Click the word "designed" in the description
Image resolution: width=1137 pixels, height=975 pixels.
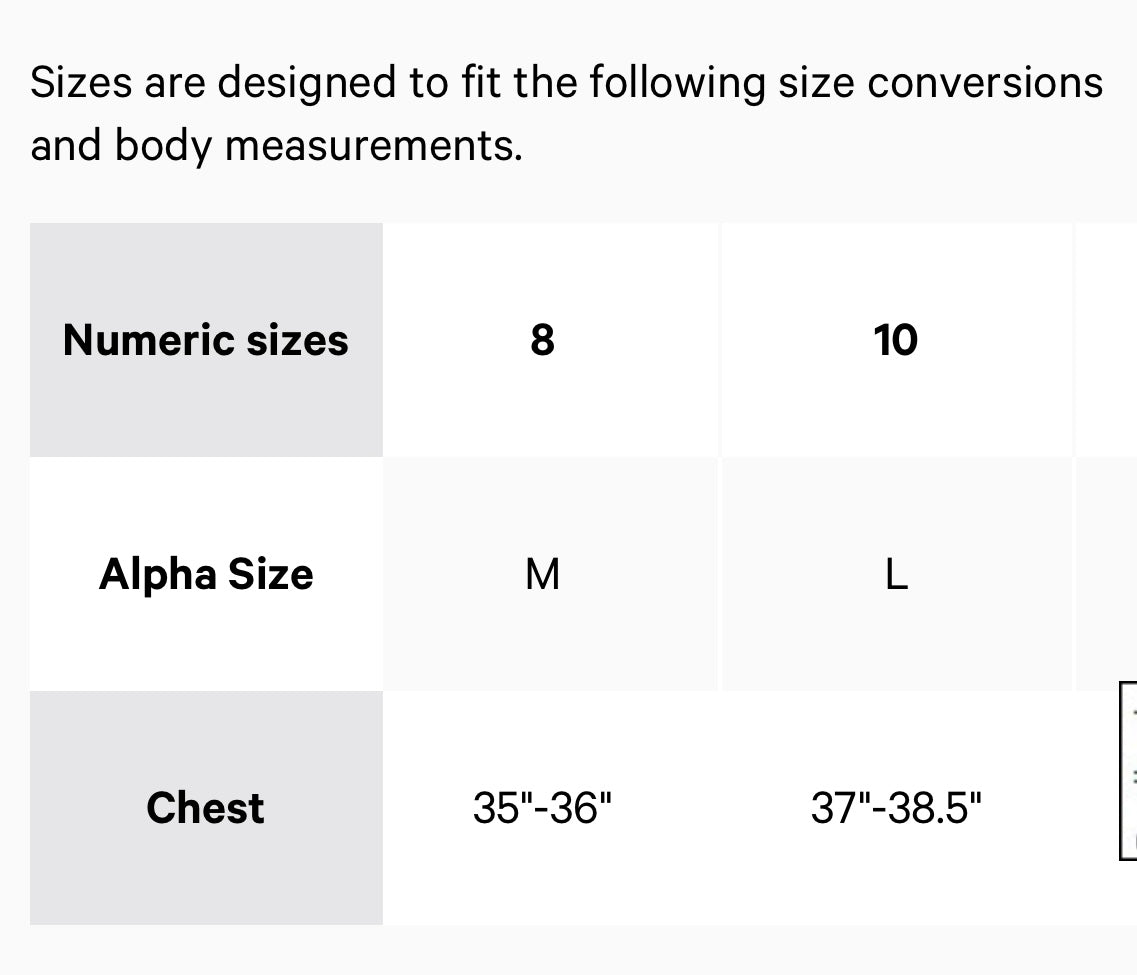coord(308,82)
